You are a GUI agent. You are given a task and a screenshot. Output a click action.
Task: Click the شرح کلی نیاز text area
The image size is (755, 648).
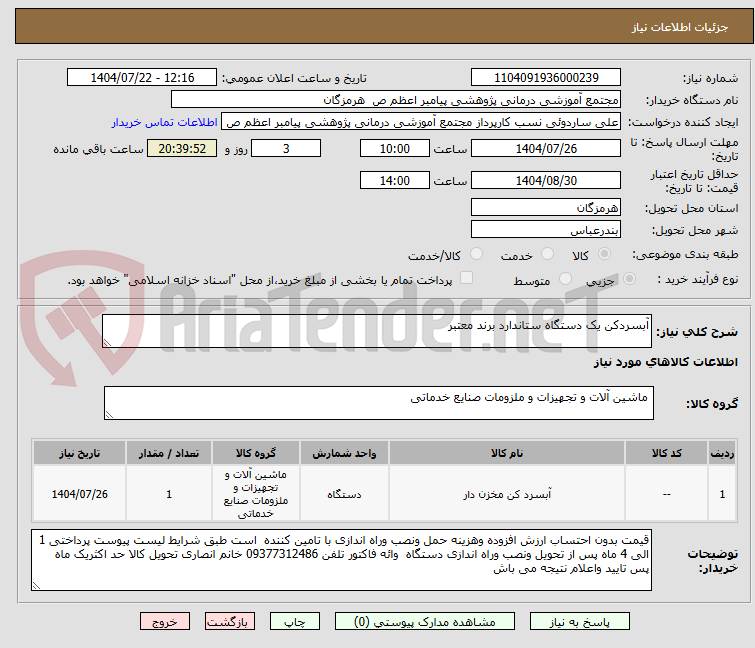tap(377, 331)
